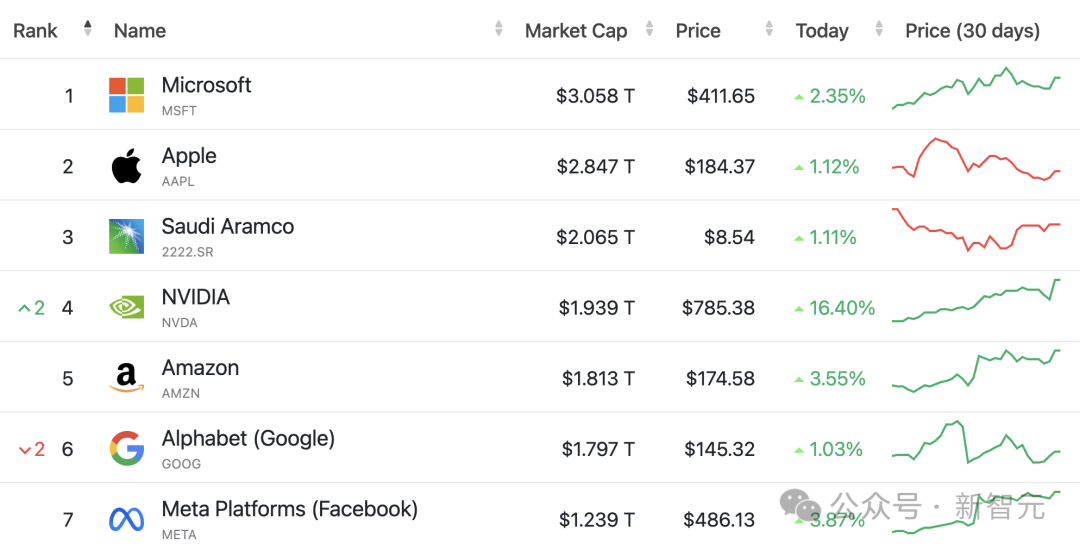View Apple's red 30-day price chart

[x=976, y=159]
